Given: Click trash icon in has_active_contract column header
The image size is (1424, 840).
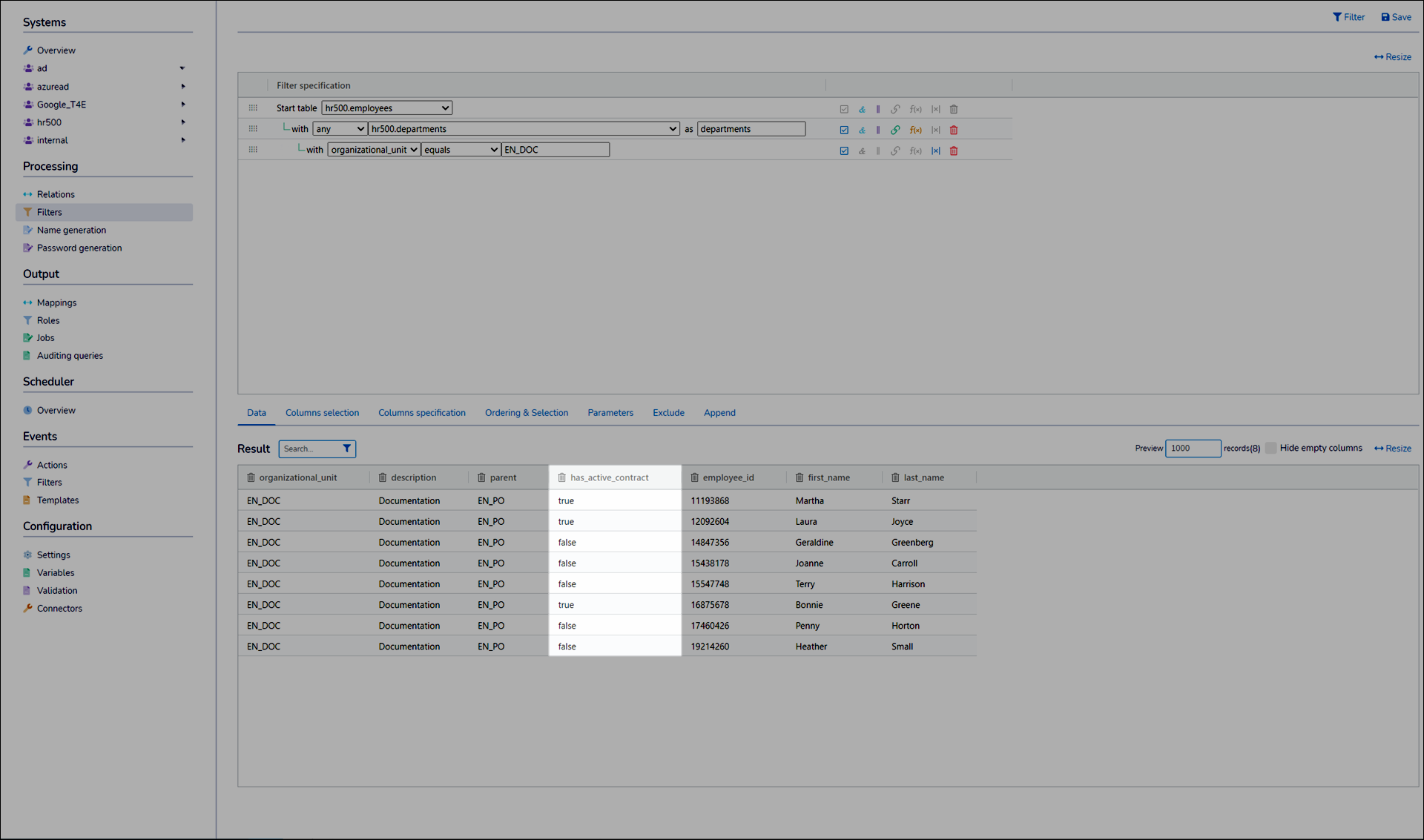Looking at the screenshot, I should [561, 477].
